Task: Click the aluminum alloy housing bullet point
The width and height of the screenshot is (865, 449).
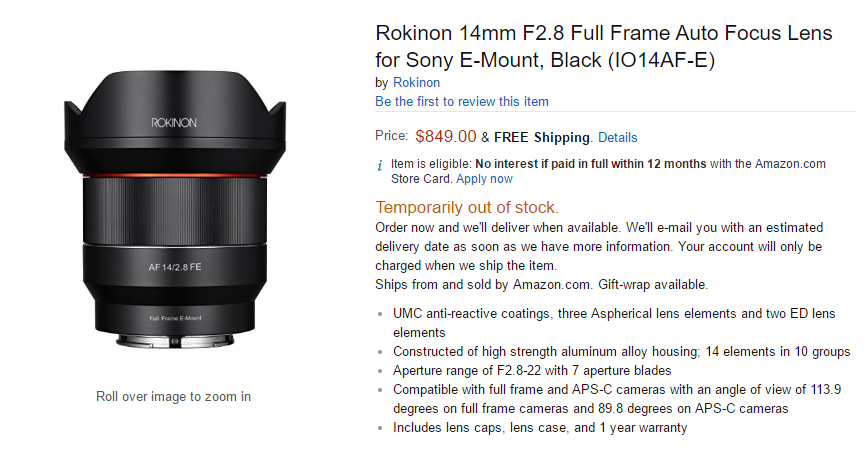Action: click(x=621, y=351)
